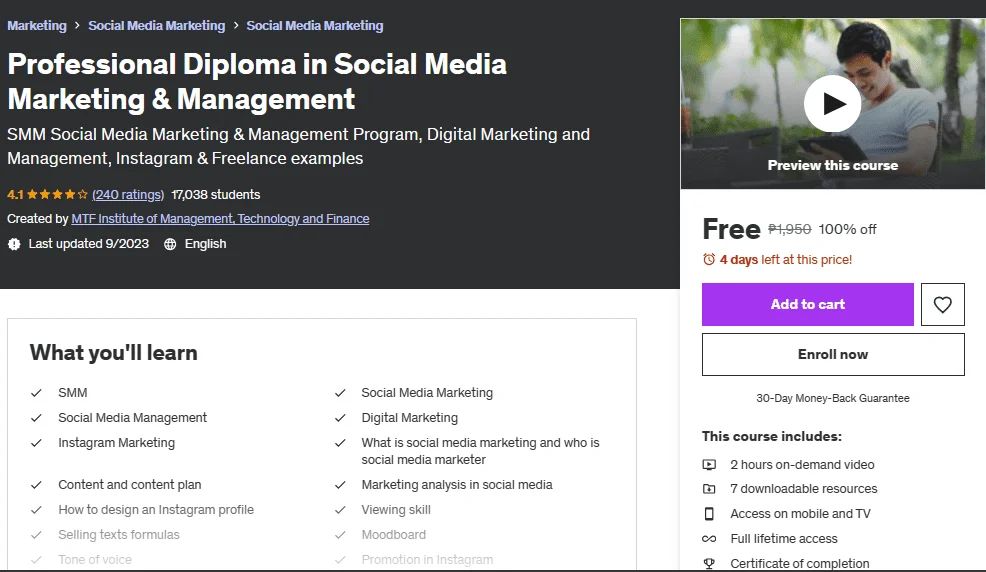This screenshot has width=986, height=572.
Task: Click the English language text
Action: click(x=205, y=244)
